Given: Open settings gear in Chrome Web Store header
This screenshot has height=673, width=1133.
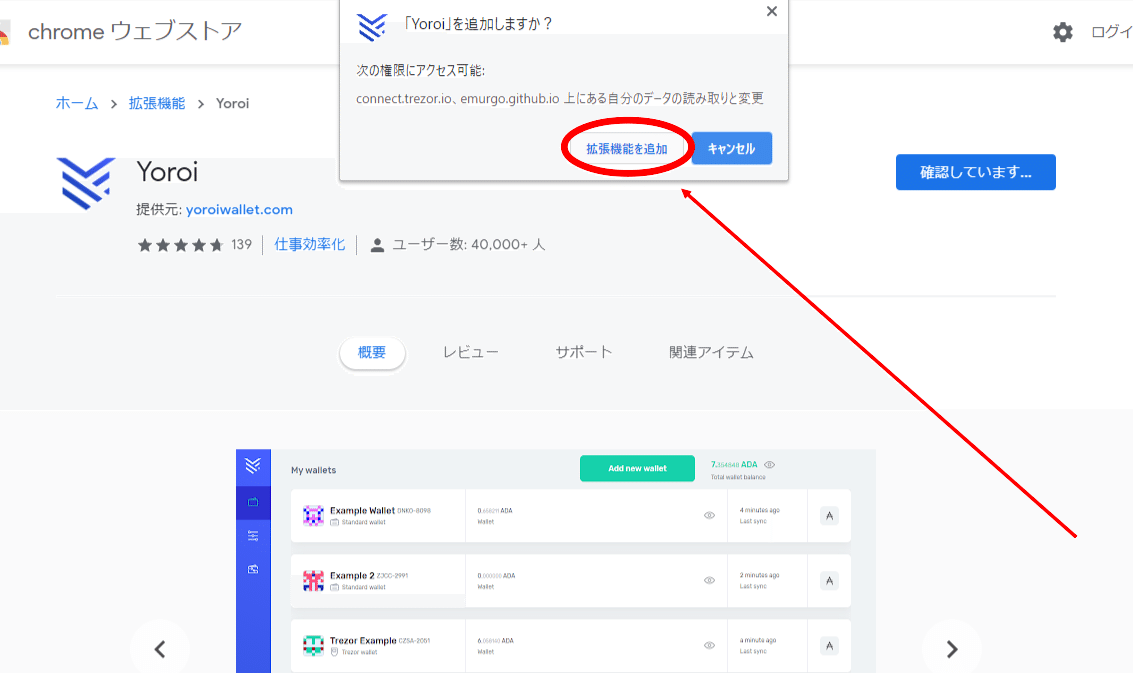Looking at the screenshot, I should (x=1062, y=32).
